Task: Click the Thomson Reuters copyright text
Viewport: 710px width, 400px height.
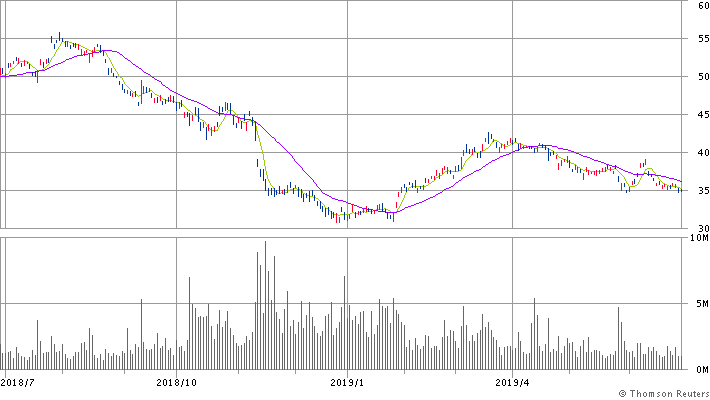Action: [x=664, y=394]
